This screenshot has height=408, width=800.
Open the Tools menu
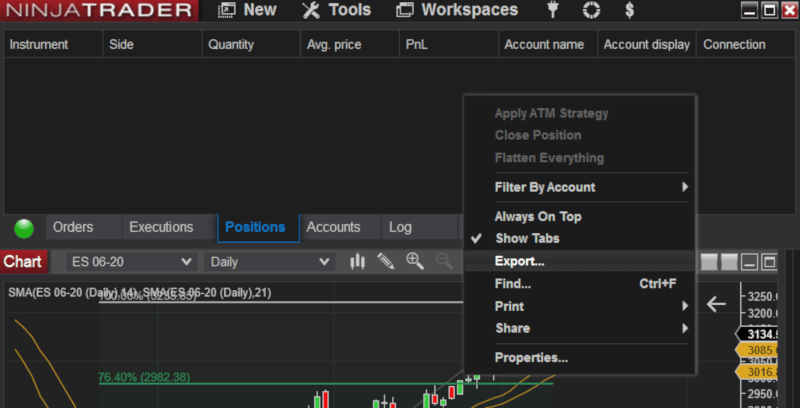(x=336, y=11)
